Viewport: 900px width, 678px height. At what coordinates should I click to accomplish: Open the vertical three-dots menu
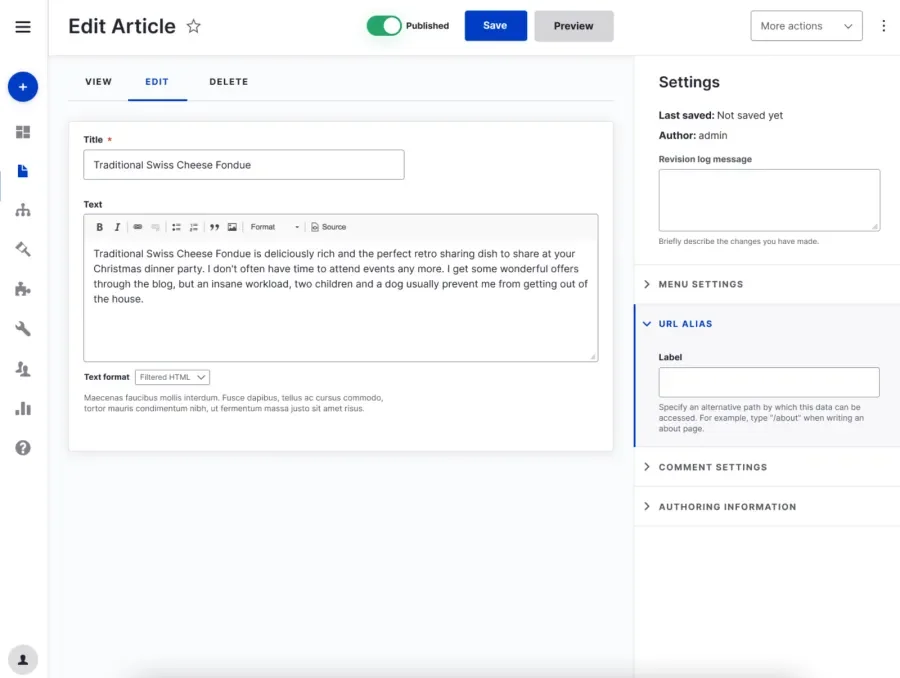(883, 26)
